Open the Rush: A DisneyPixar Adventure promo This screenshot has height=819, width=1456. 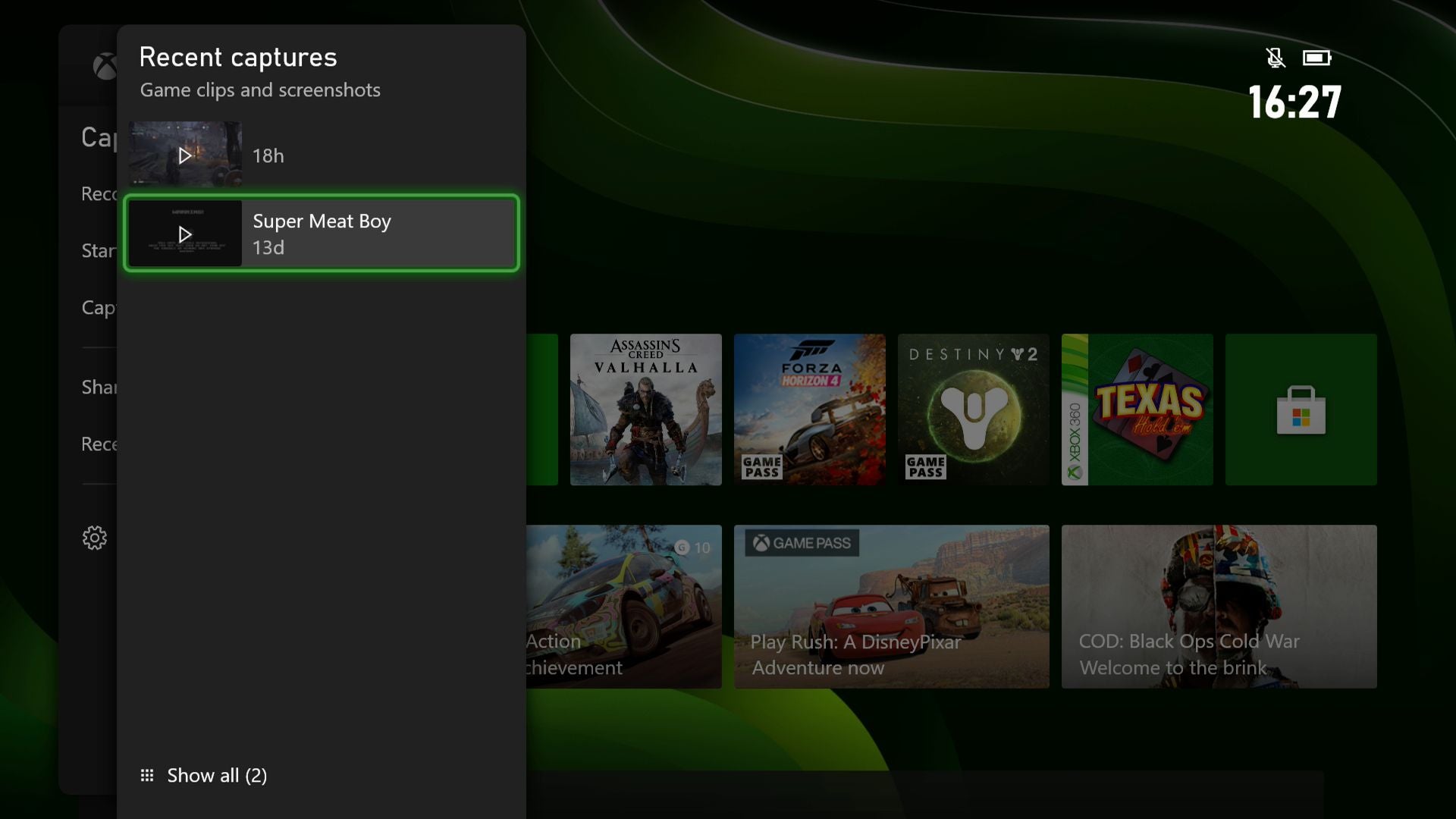(891, 607)
